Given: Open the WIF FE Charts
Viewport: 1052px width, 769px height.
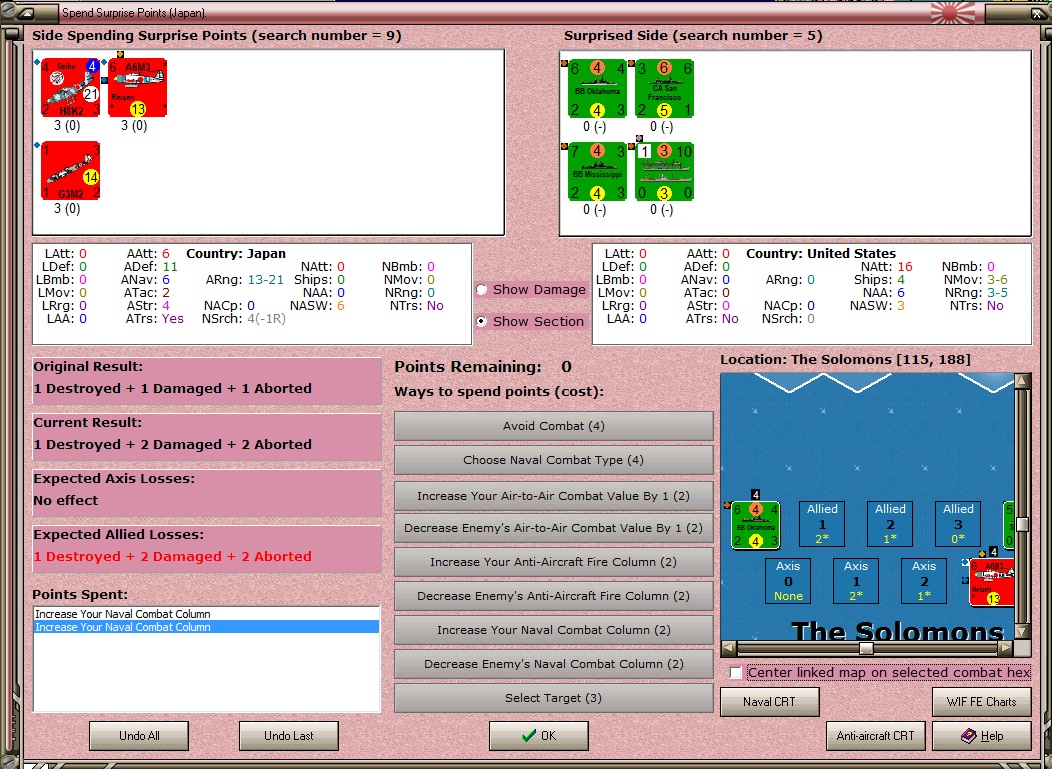Looking at the screenshot, I should point(982,702).
